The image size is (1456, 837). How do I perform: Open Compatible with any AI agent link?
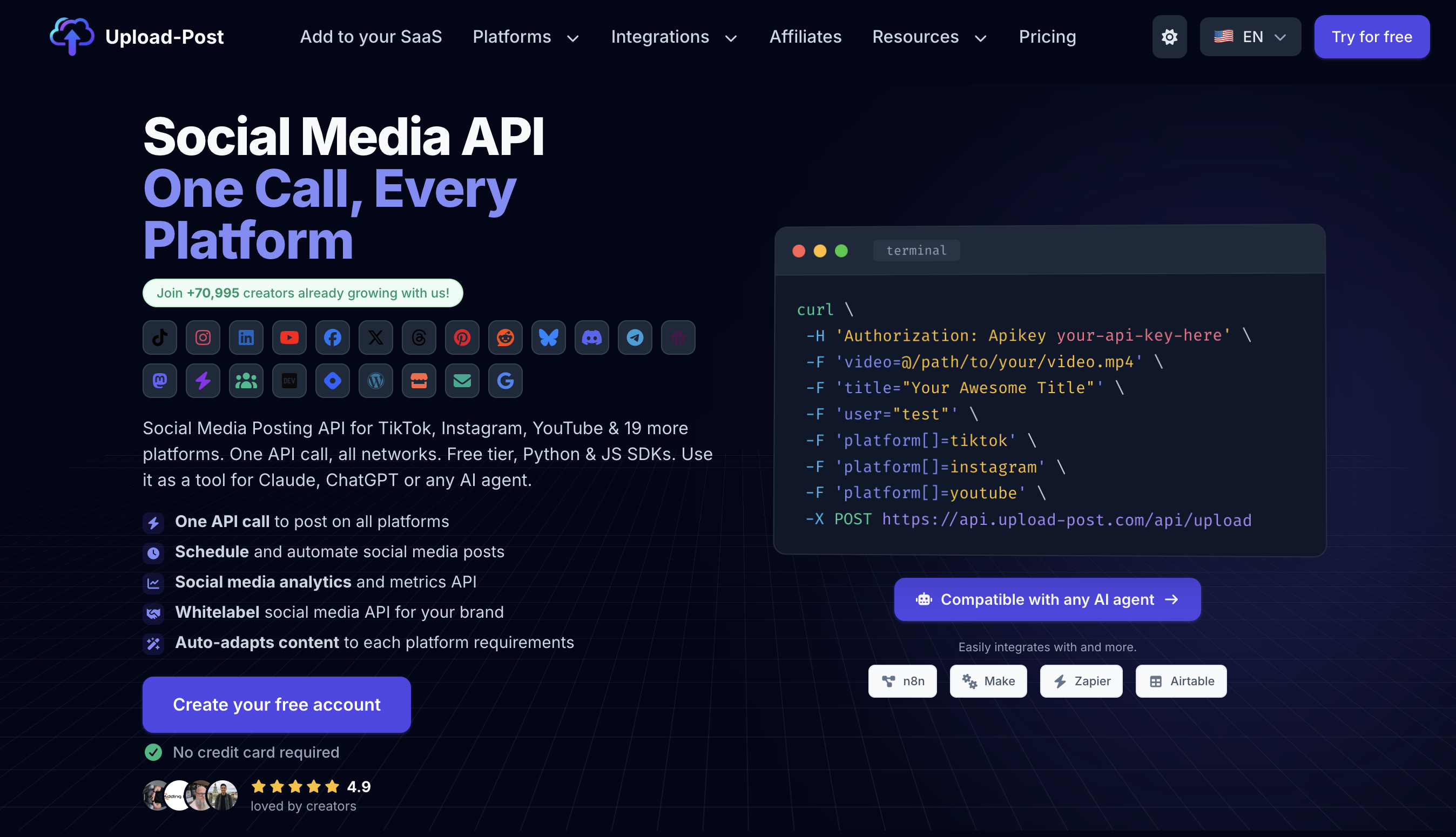(1047, 599)
